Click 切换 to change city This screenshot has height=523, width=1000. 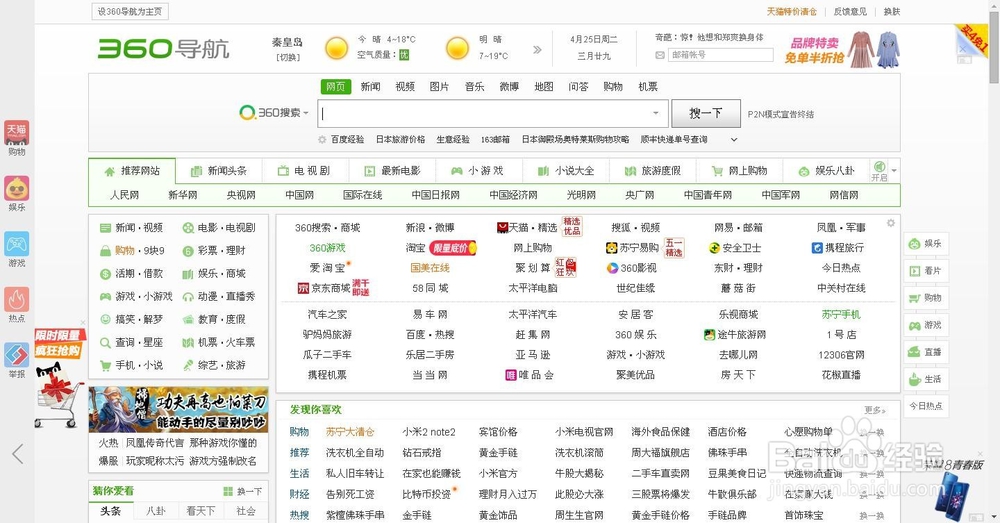(287, 57)
